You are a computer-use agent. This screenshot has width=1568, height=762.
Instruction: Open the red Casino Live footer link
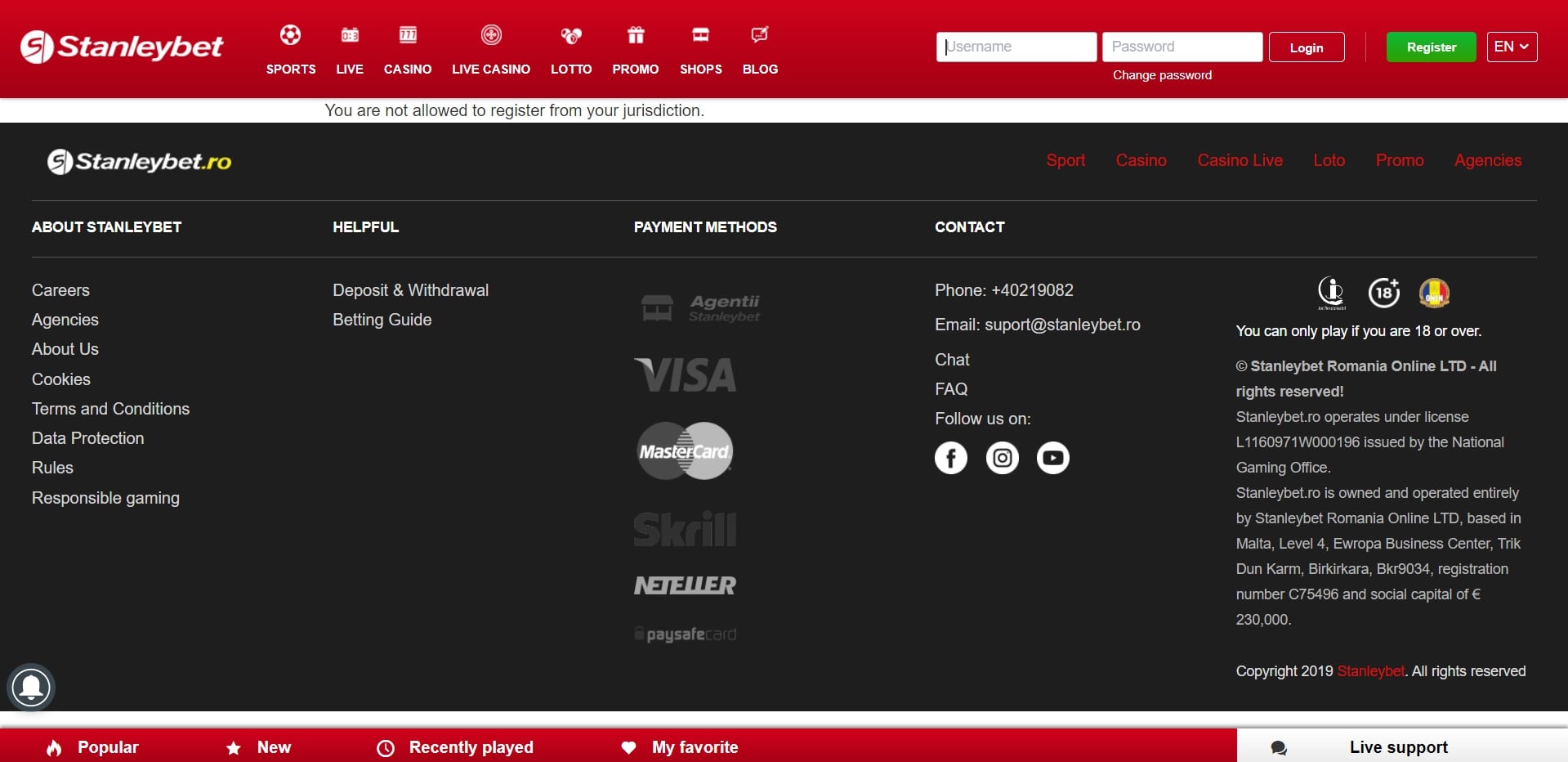click(1240, 160)
